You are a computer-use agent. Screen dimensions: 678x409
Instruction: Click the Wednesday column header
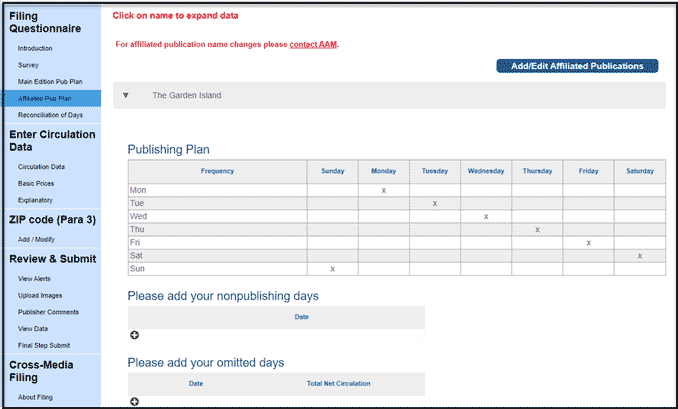click(x=486, y=171)
